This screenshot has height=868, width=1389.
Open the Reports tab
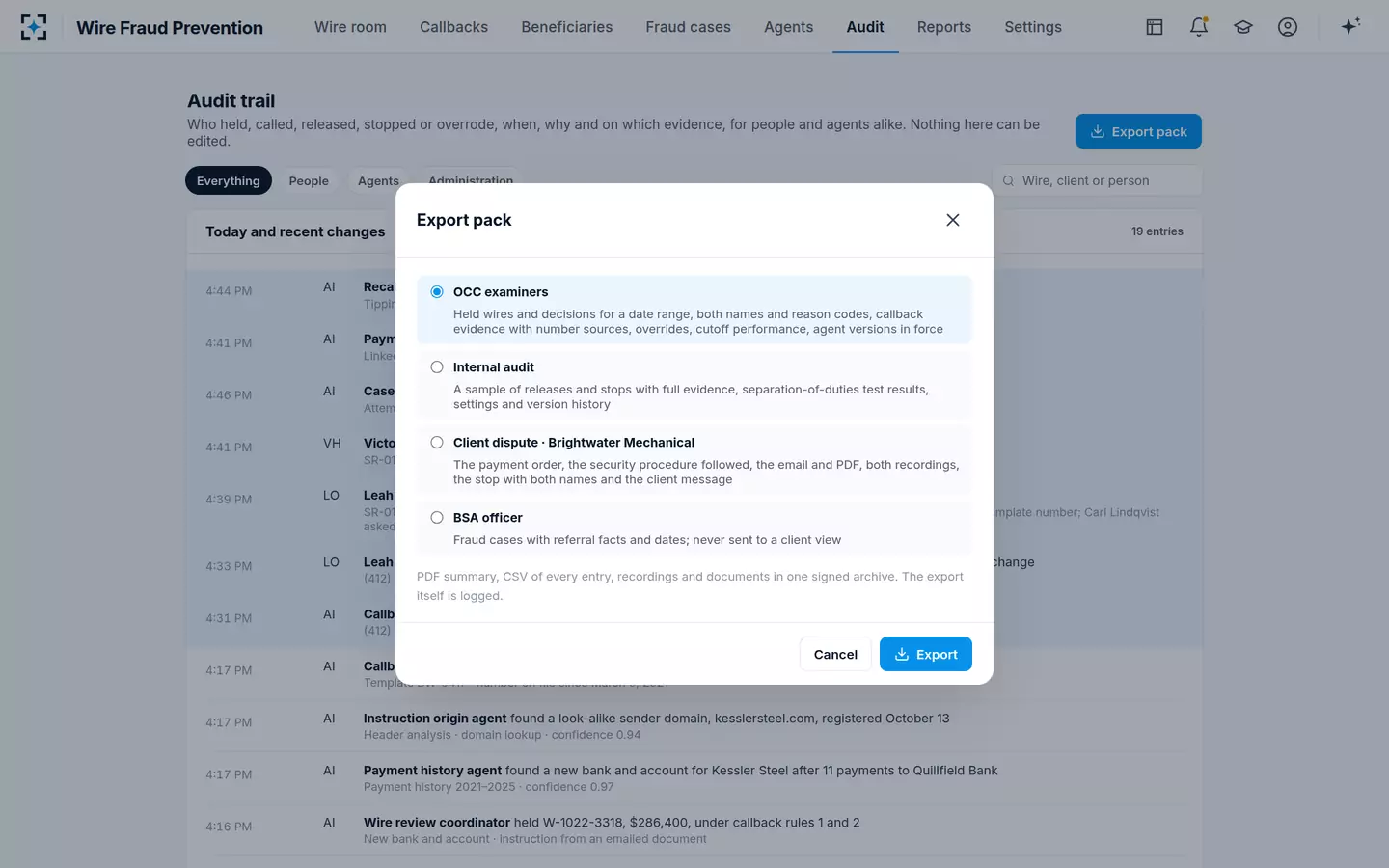pyautogui.click(x=943, y=27)
